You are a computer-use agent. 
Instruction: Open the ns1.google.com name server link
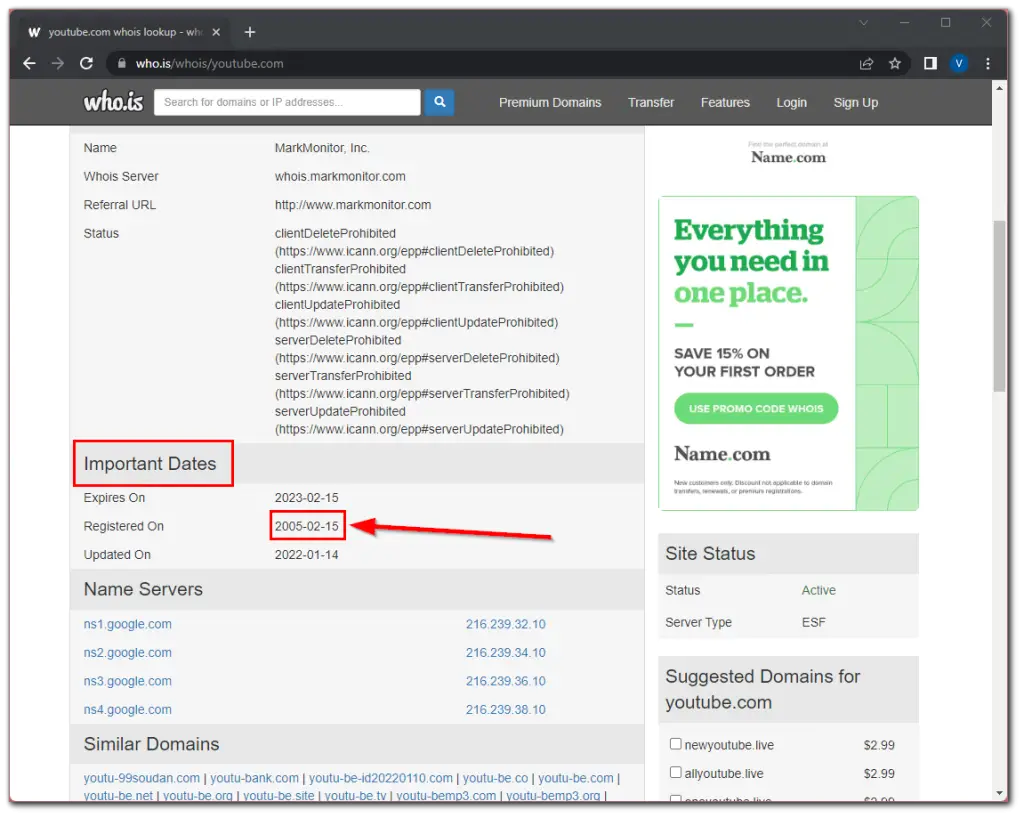coord(126,623)
